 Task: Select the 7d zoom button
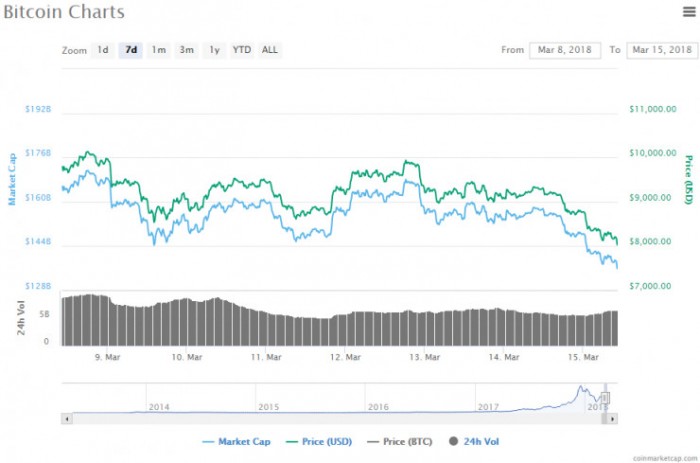click(131, 50)
